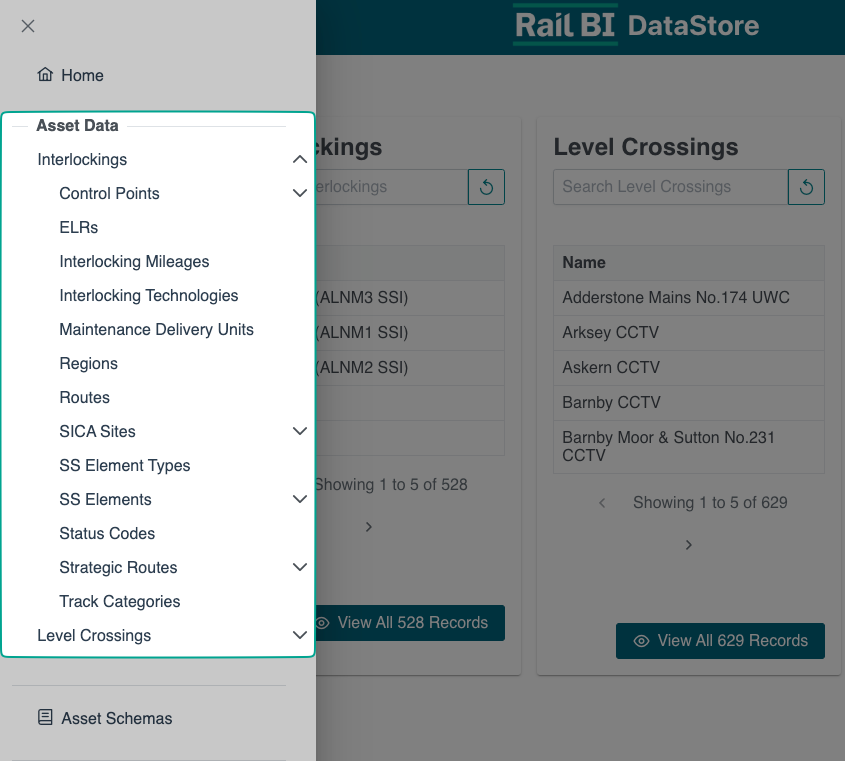
Task: Close the sidebar navigation menu
Action: click(28, 26)
